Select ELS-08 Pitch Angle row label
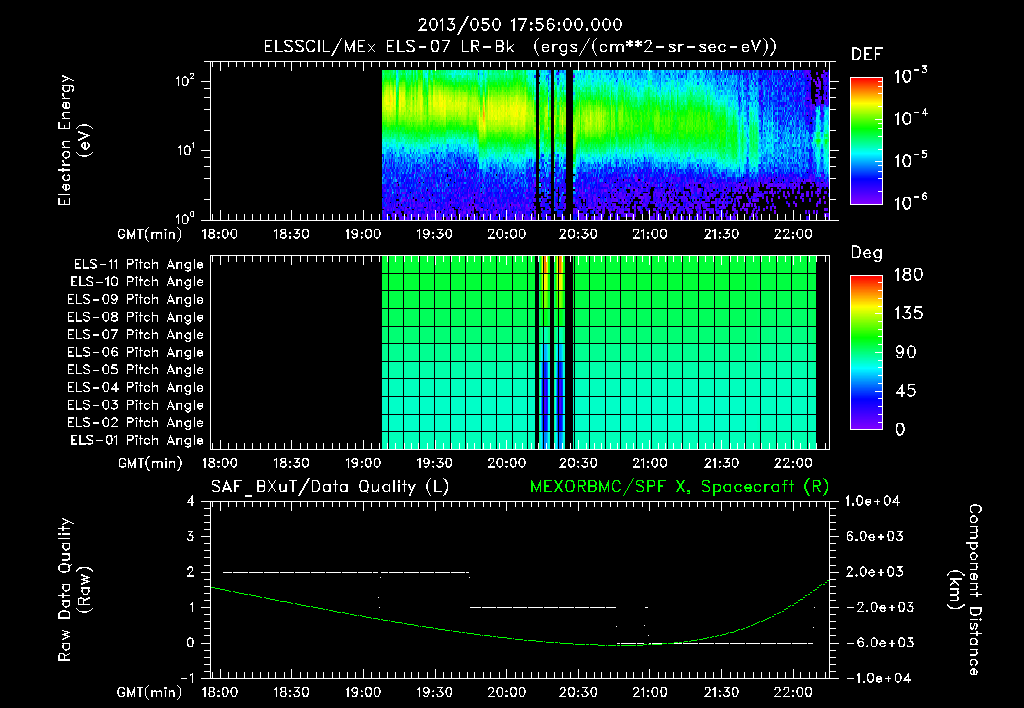1024x708 pixels. coord(136,317)
